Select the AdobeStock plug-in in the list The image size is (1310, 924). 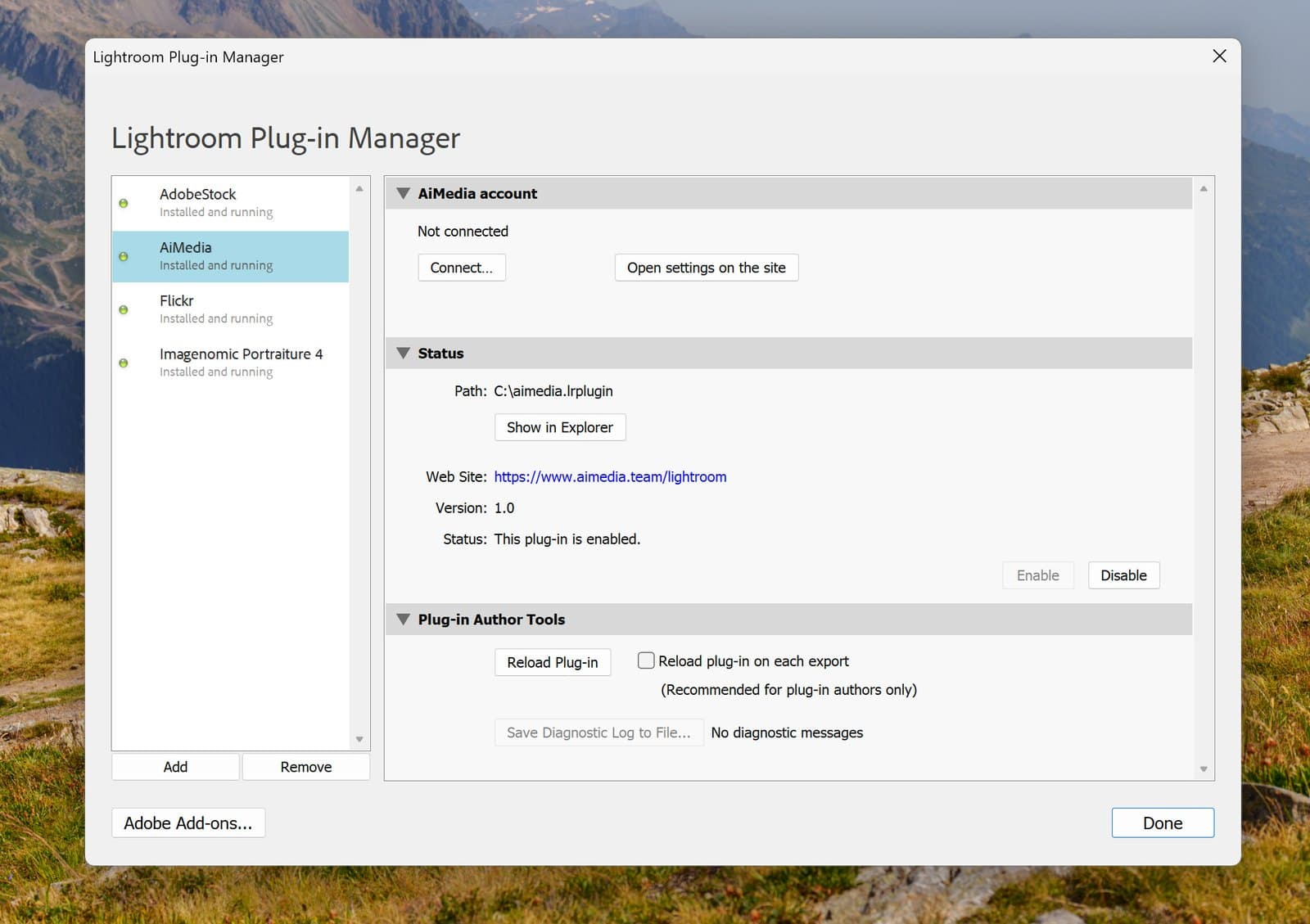tap(230, 203)
